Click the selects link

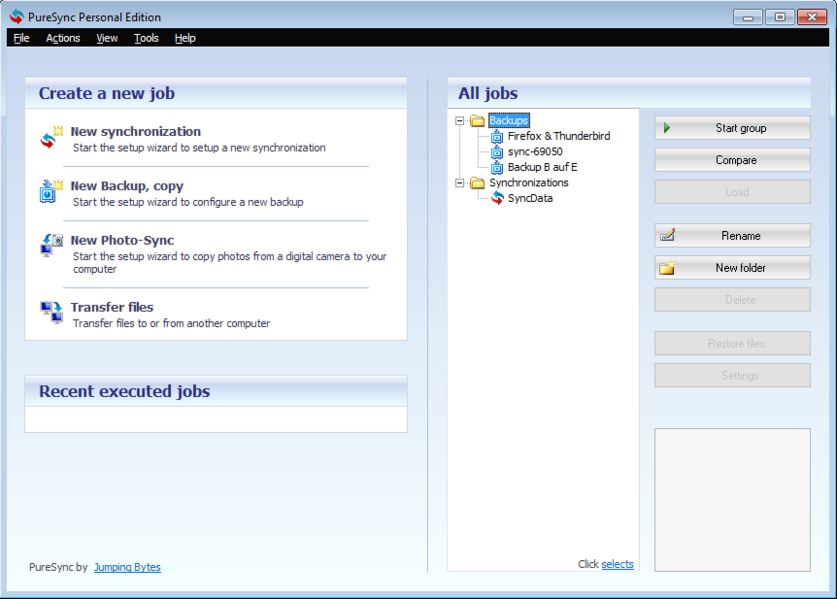(x=618, y=564)
